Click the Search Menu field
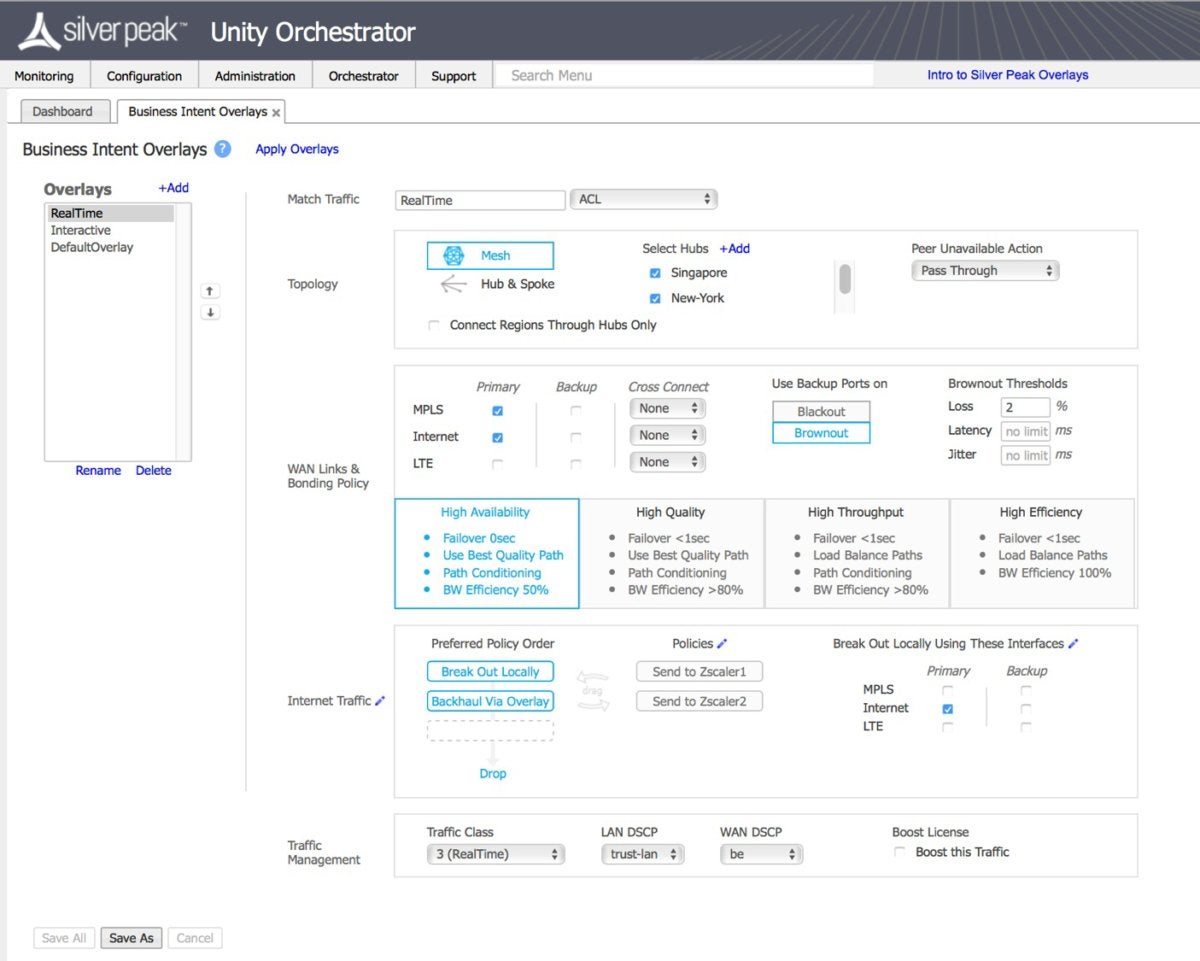This screenshot has width=1200, height=961. coord(684,75)
